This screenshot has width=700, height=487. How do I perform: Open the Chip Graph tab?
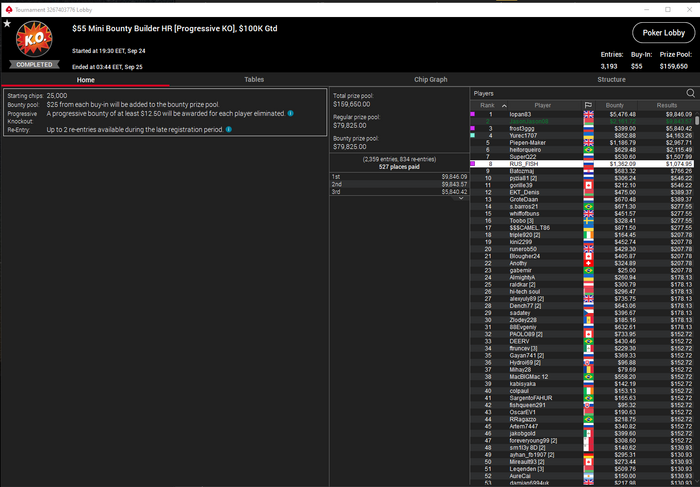tap(430, 79)
